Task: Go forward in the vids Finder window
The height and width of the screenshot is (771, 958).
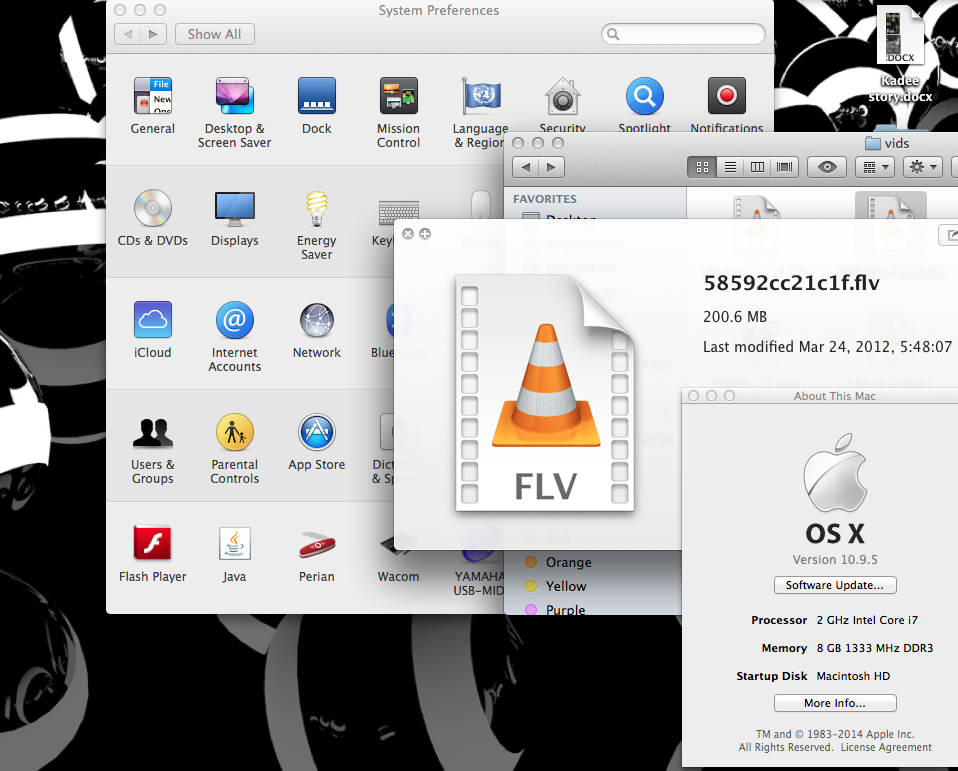Action: [x=551, y=167]
